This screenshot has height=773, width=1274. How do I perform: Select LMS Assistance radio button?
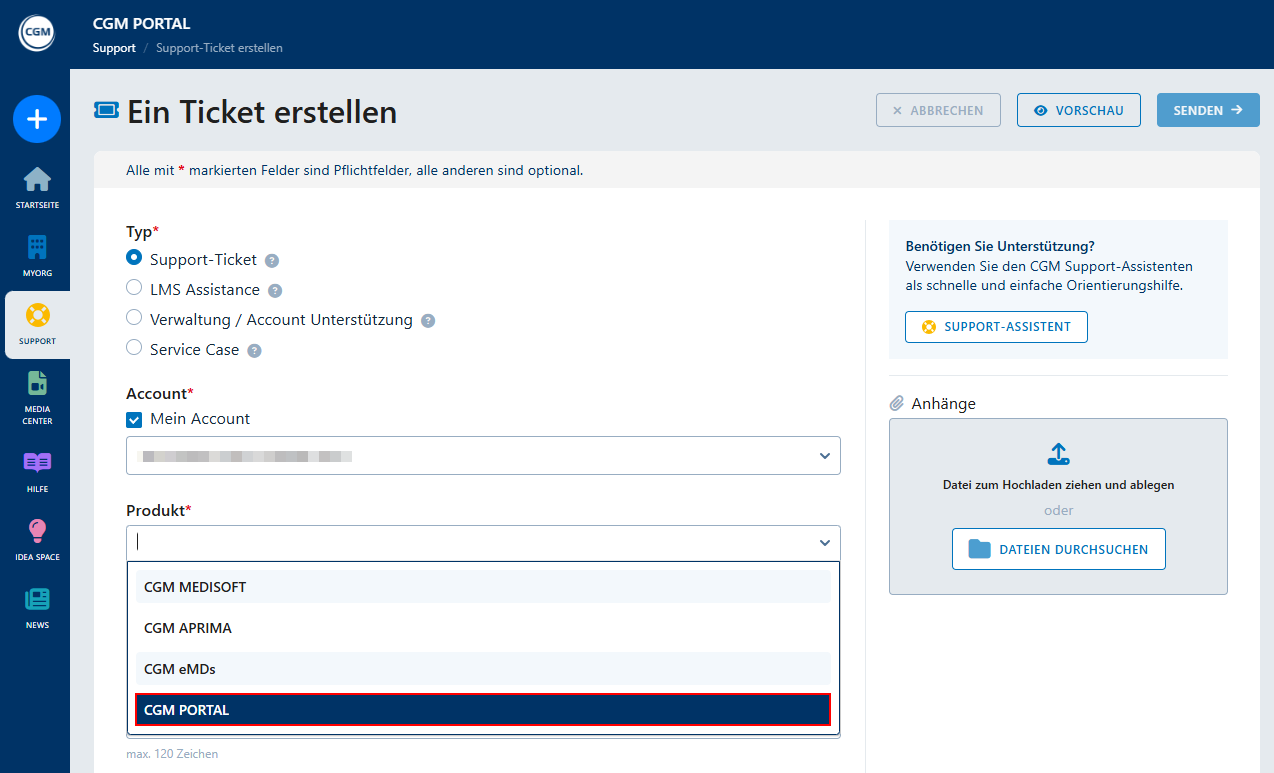(134, 287)
